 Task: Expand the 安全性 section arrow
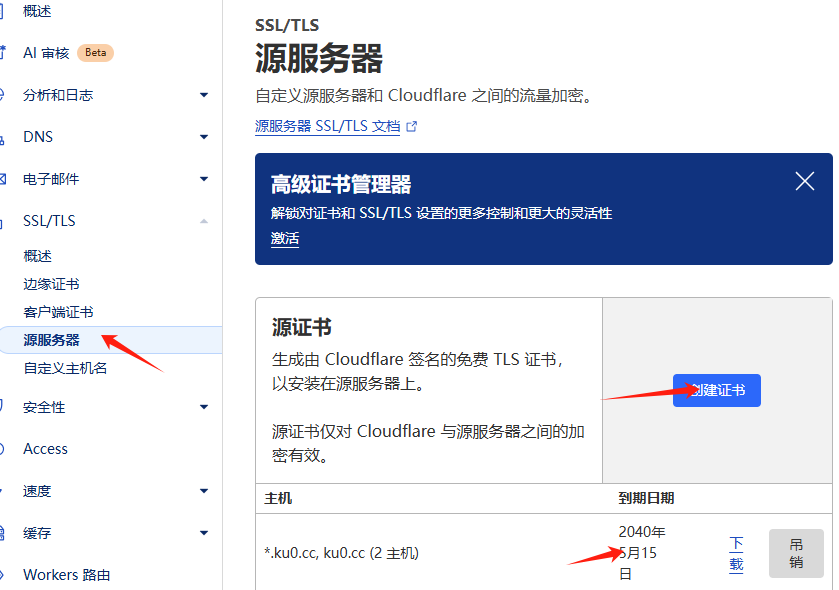204,407
